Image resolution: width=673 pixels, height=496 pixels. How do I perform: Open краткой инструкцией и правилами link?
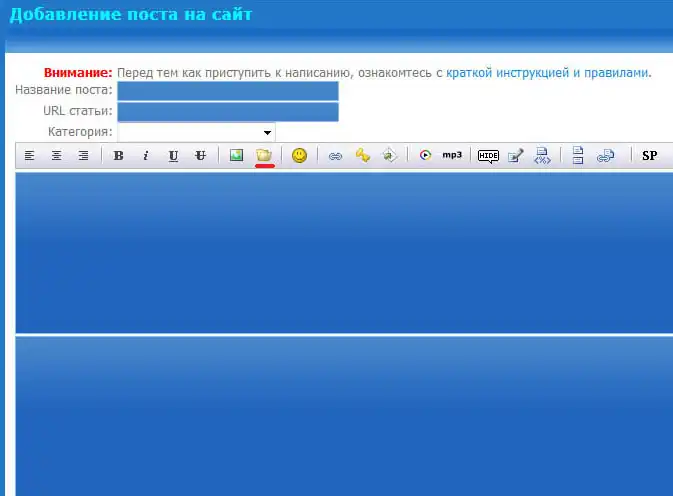[548, 73]
